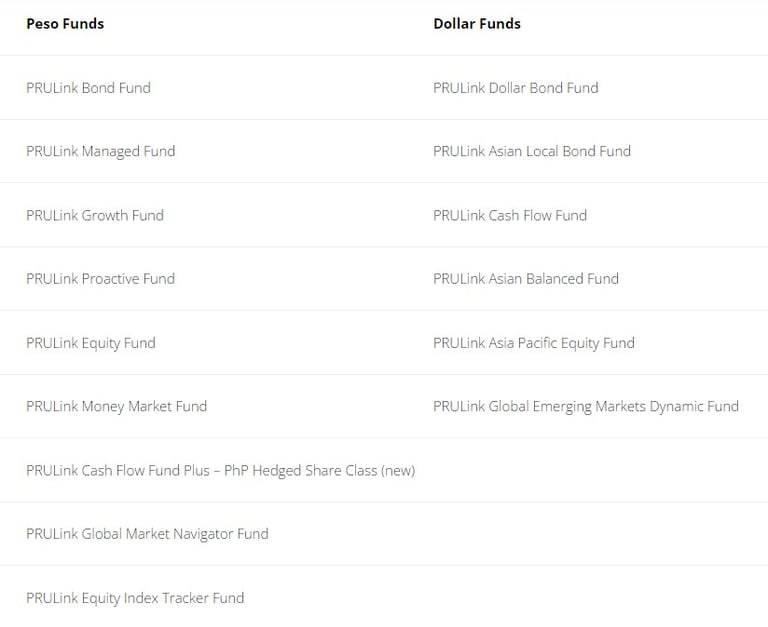This screenshot has width=768, height=627.
Task: Open PRULink Asian Balanced Fund
Action: [526, 279]
